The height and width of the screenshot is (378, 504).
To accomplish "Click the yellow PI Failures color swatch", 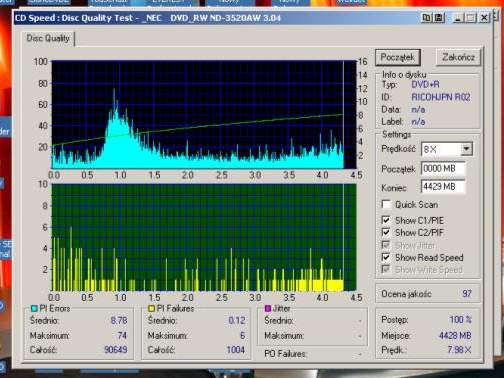I will pyautogui.click(x=151, y=309).
